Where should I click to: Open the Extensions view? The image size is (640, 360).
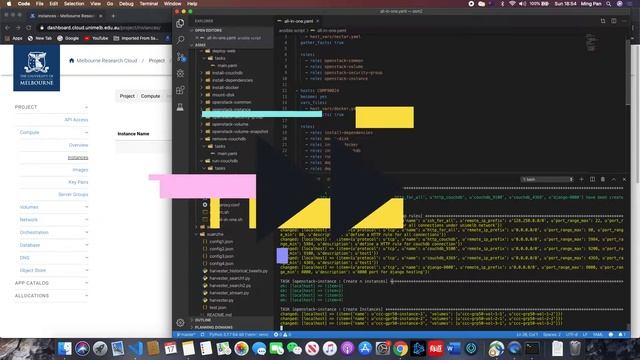pyautogui.click(x=180, y=90)
